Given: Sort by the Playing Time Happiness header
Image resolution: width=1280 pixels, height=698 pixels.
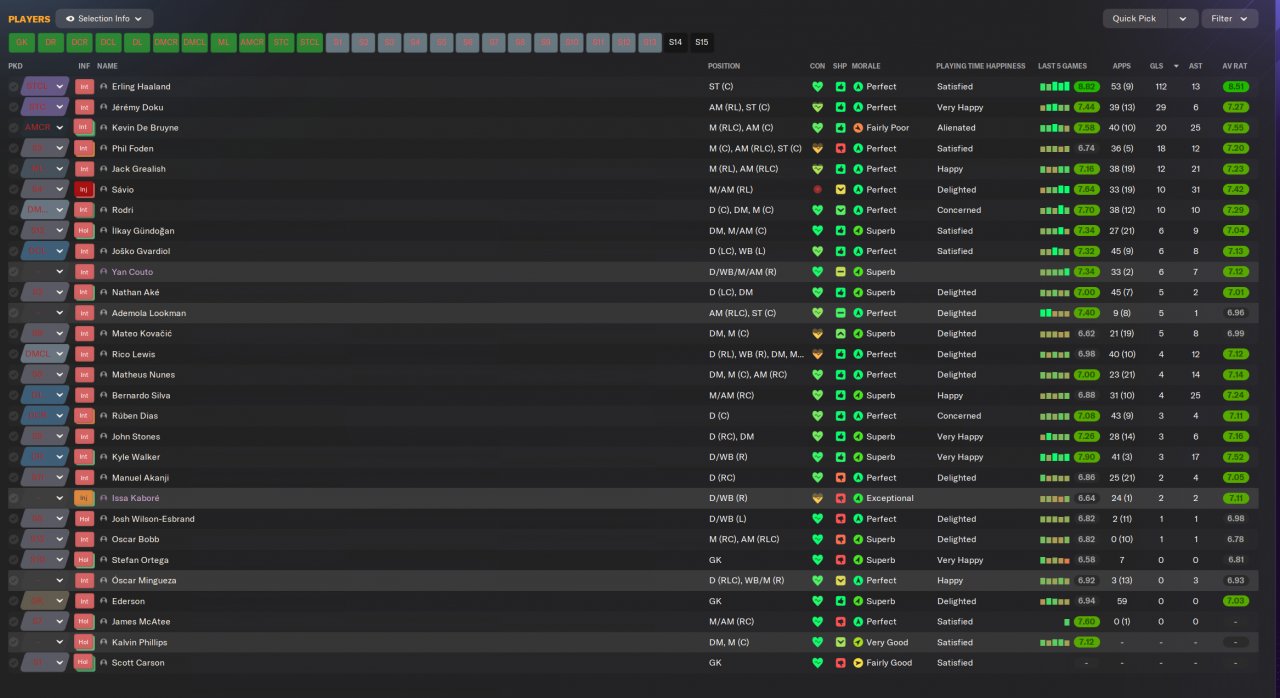Looking at the screenshot, I should click(x=980, y=66).
